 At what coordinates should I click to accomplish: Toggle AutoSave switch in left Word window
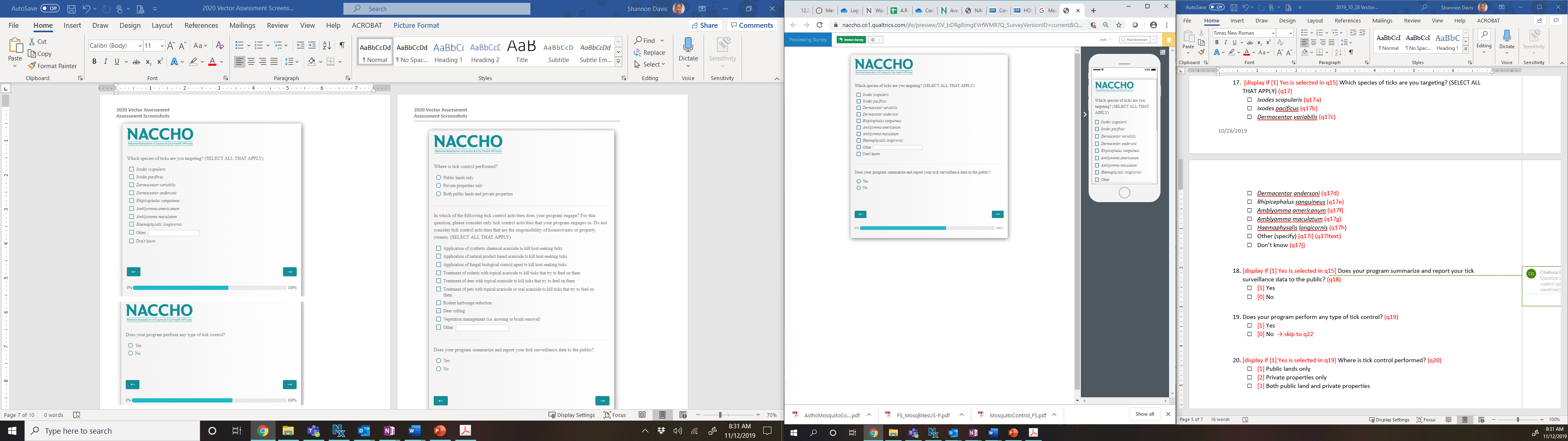click(x=50, y=9)
